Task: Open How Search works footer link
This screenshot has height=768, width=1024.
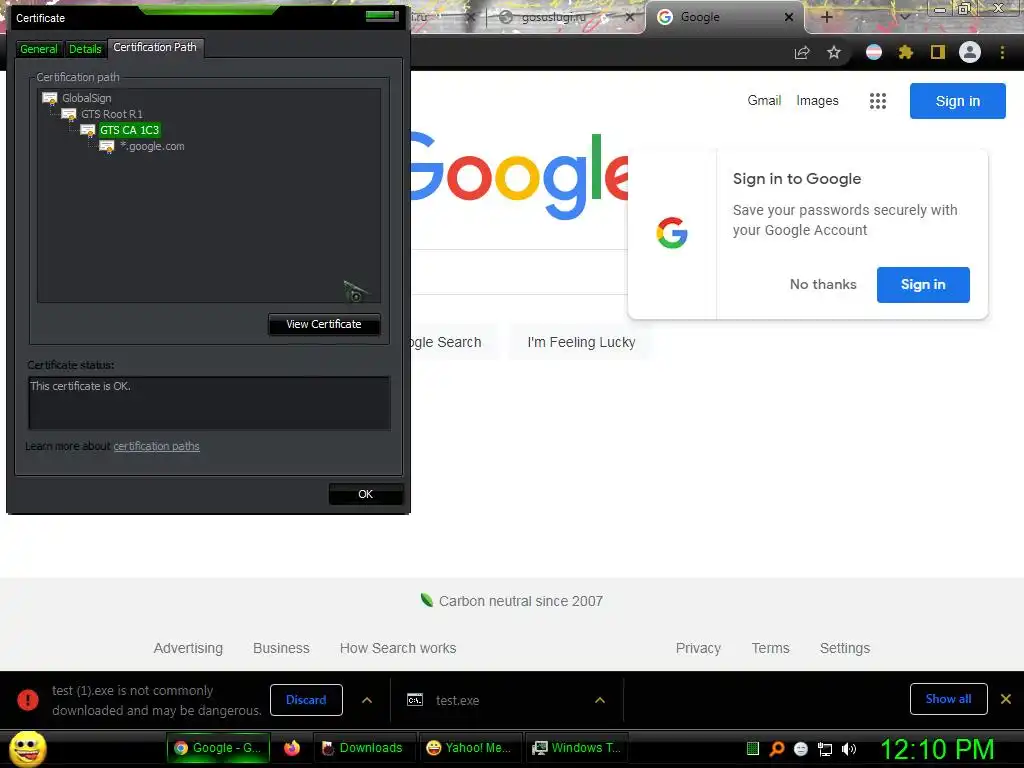Action: tap(398, 648)
